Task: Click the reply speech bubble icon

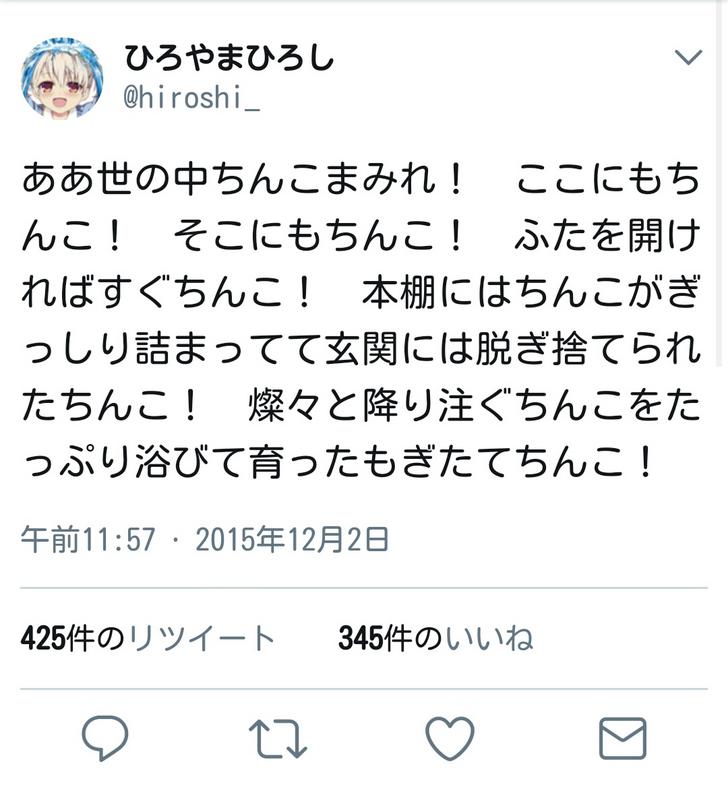Action: [105, 738]
